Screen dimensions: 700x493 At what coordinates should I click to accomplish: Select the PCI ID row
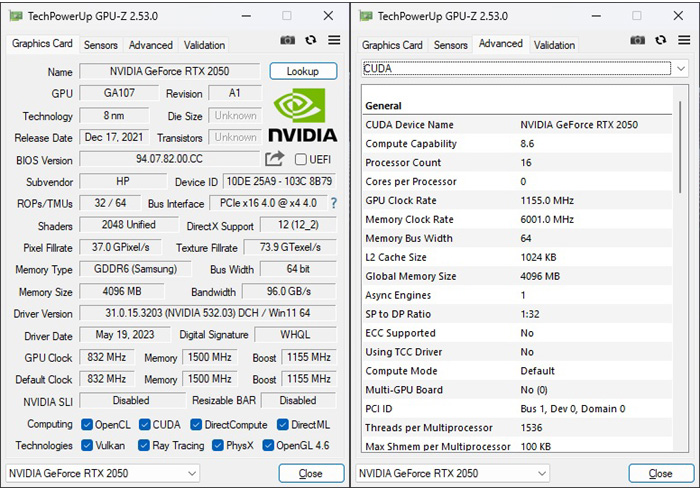pos(518,409)
